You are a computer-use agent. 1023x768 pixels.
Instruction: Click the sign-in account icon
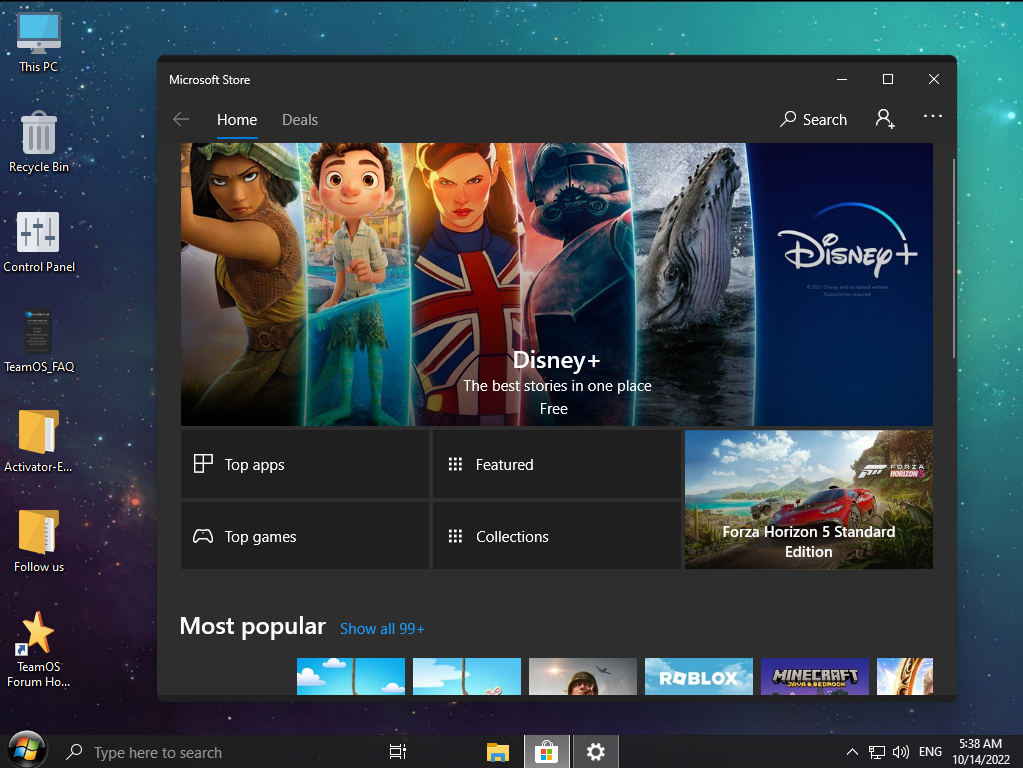point(885,119)
